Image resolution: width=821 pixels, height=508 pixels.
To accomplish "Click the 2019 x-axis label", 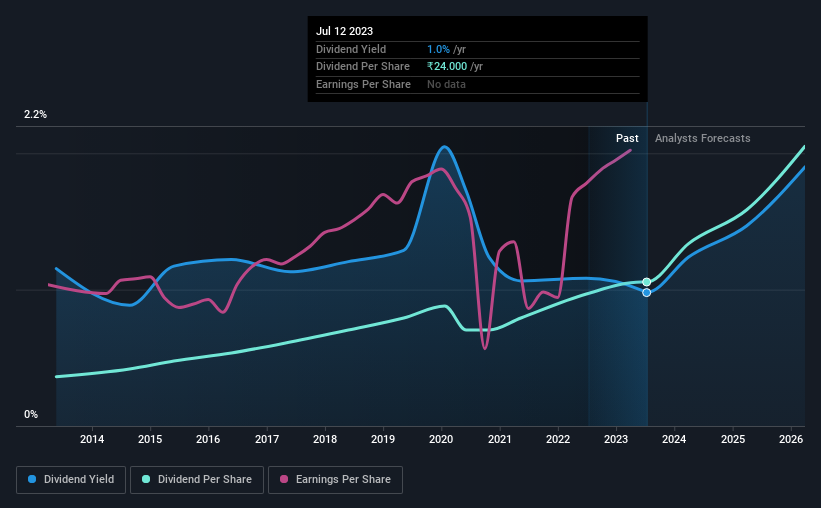I will (x=383, y=439).
